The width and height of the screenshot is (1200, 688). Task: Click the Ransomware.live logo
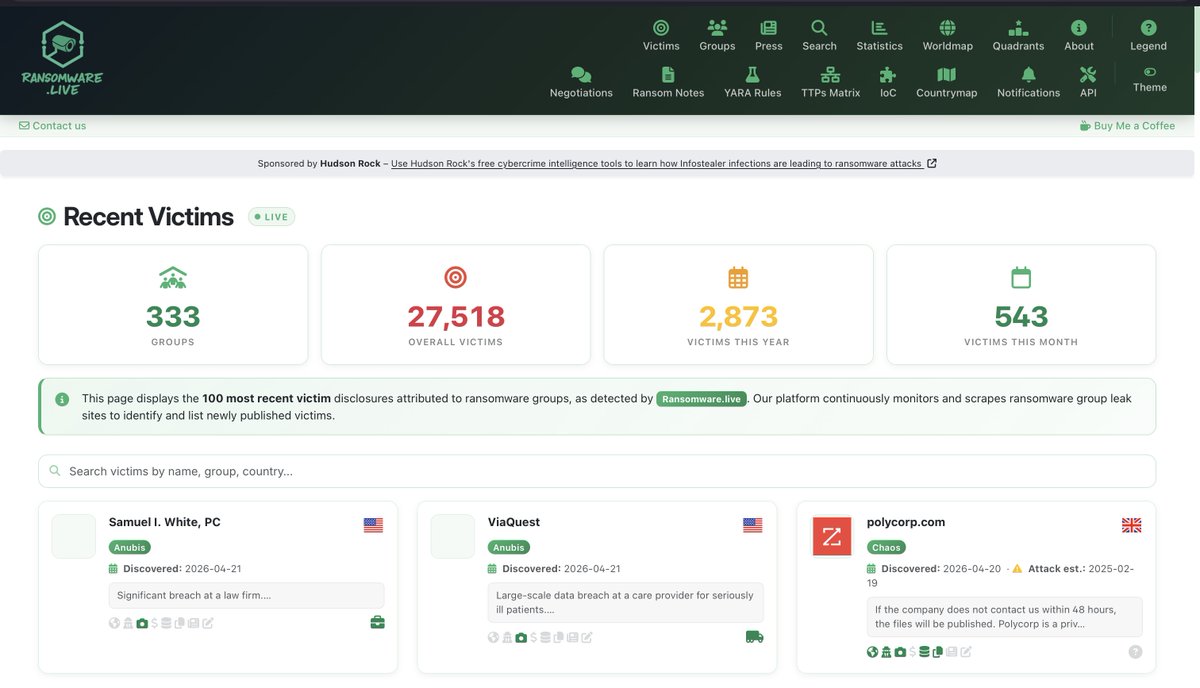point(62,57)
